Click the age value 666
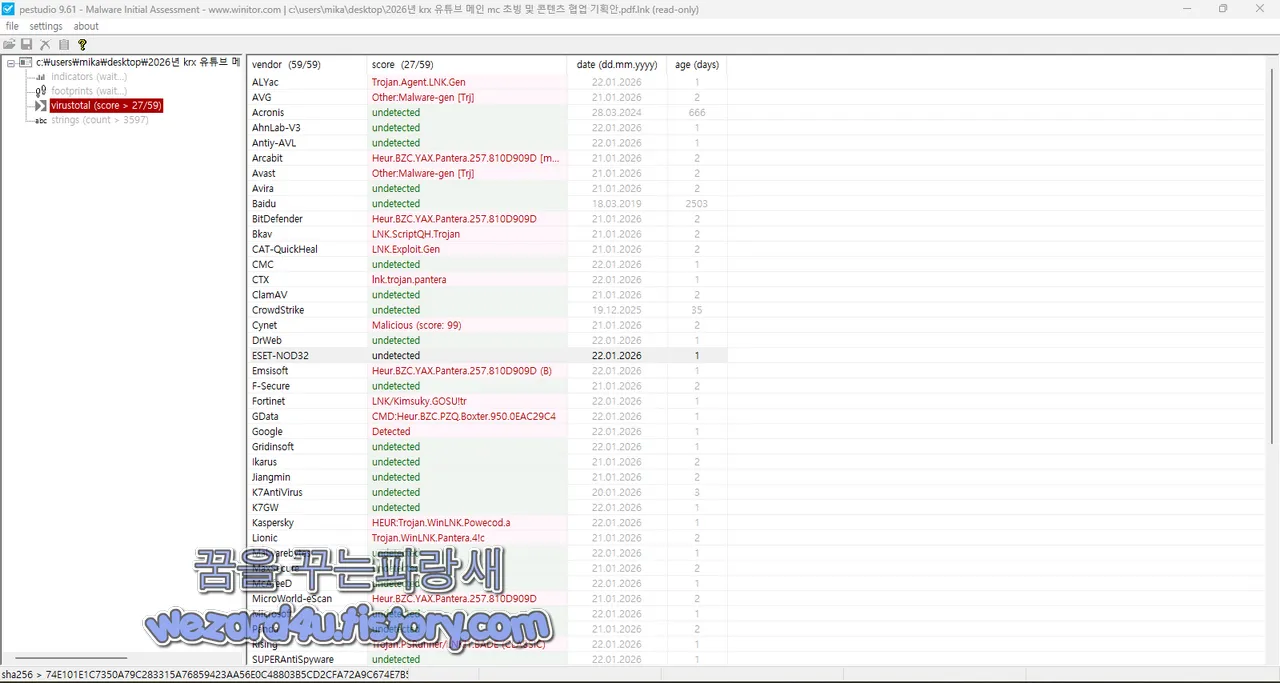The height and width of the screenshot is (683, 1280). [697, 113]
